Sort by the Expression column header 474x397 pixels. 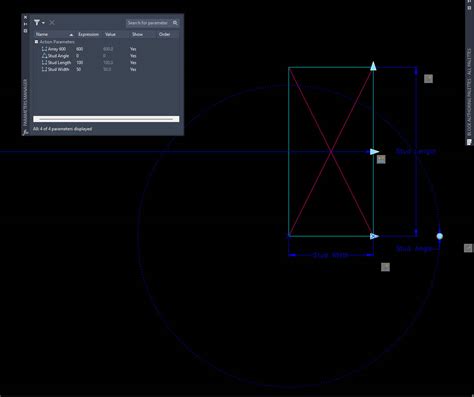pyautogui.click(x=88, y=34)
